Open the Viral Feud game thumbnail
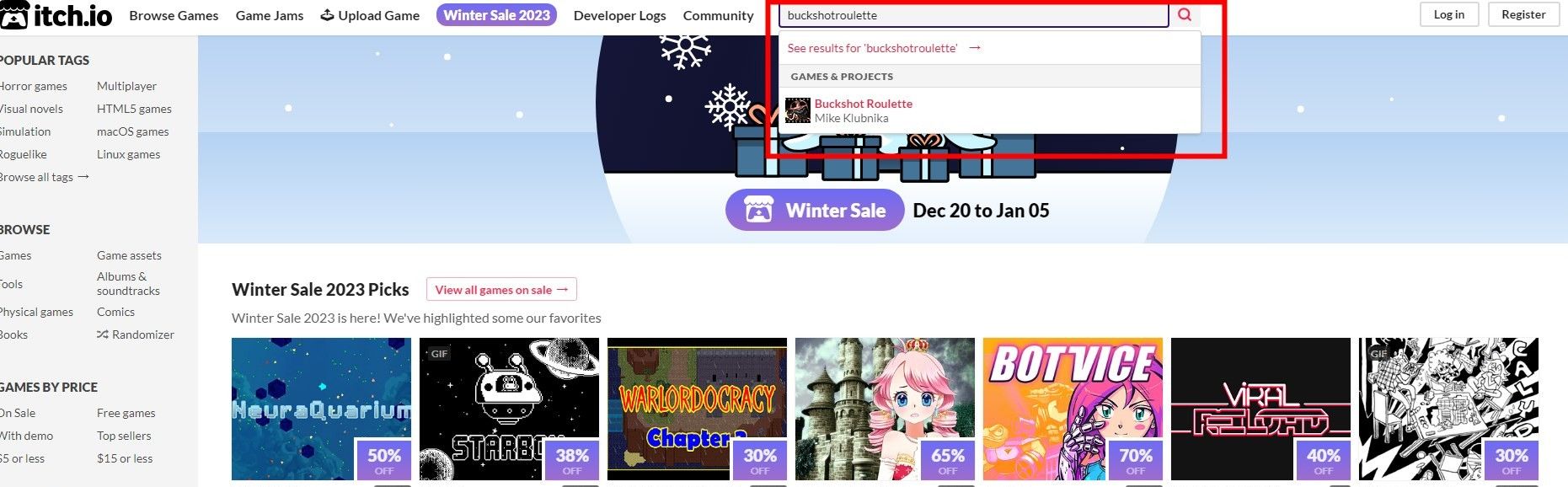This screenshot has width=1568, height=487. (x=1260, y=409)
